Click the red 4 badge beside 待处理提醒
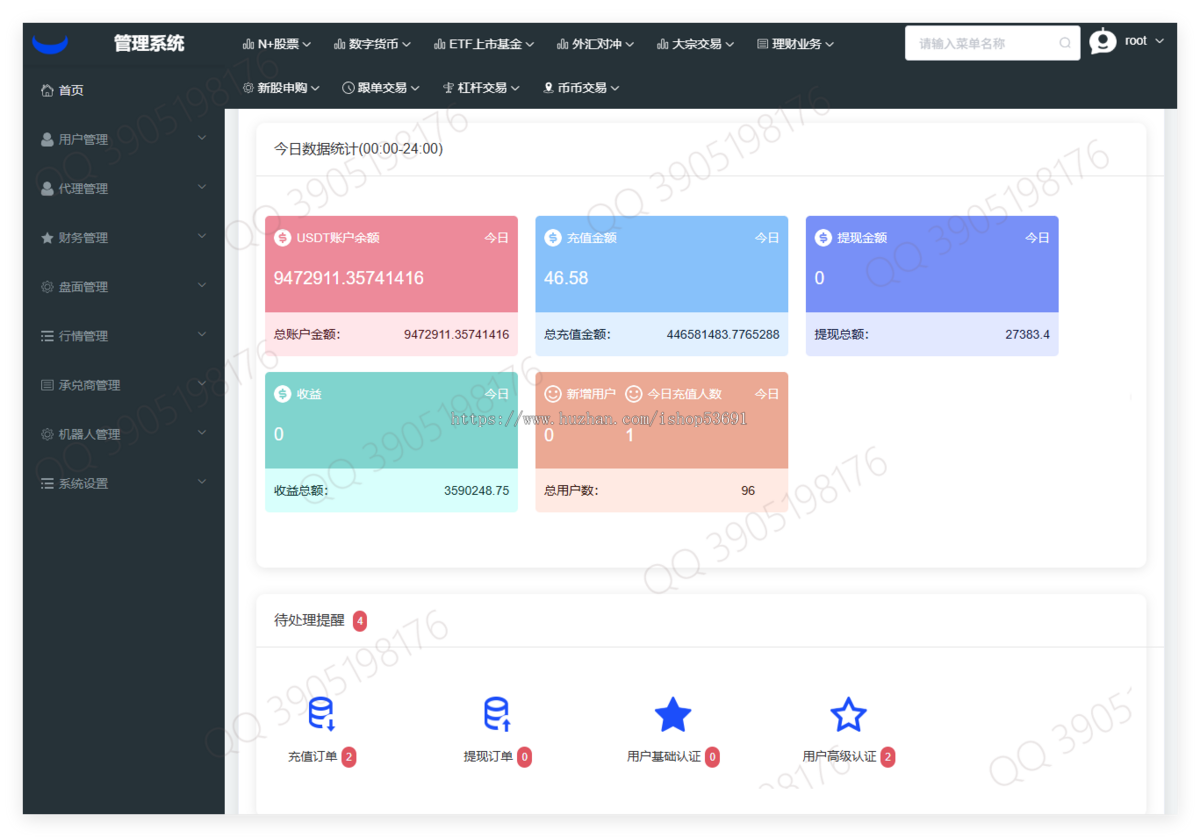This screenshot has height=837, width=1200. point(360,621)
